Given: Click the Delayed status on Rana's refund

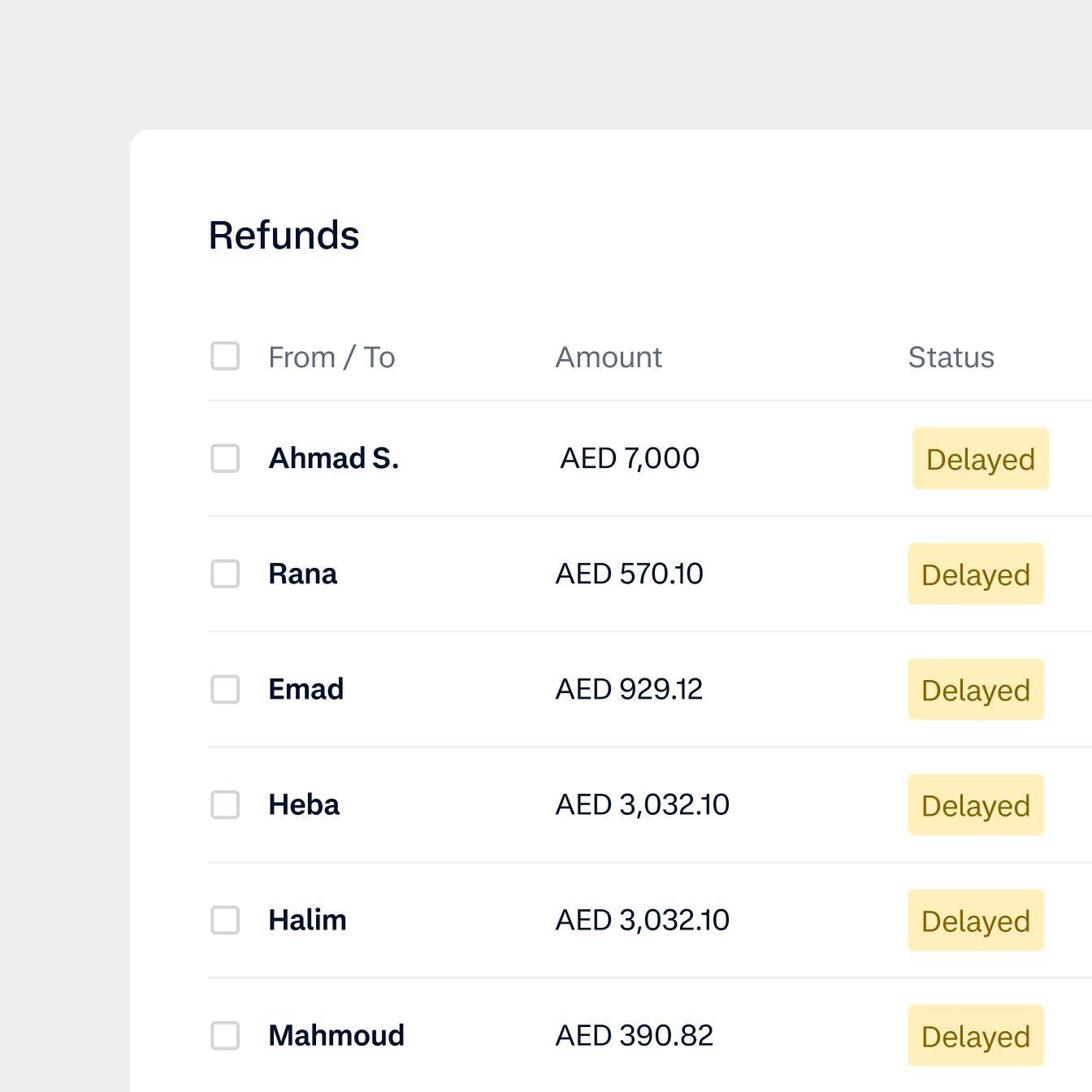Looking at the screenshot, I should coord(976,574).
